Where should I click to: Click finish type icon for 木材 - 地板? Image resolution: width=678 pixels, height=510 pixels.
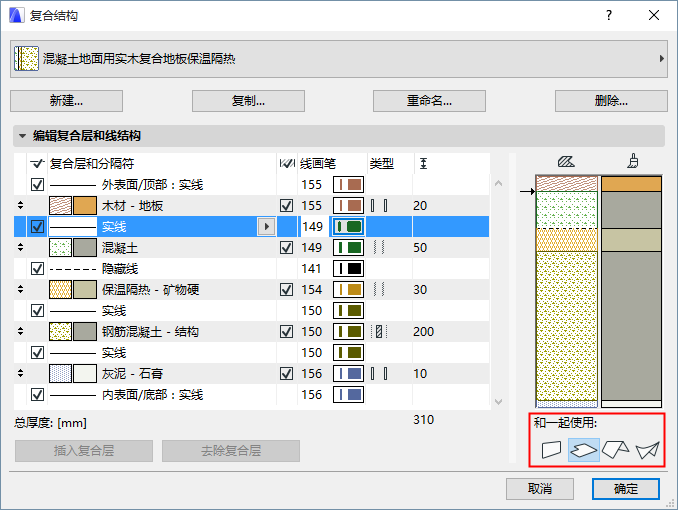[379, 205]
